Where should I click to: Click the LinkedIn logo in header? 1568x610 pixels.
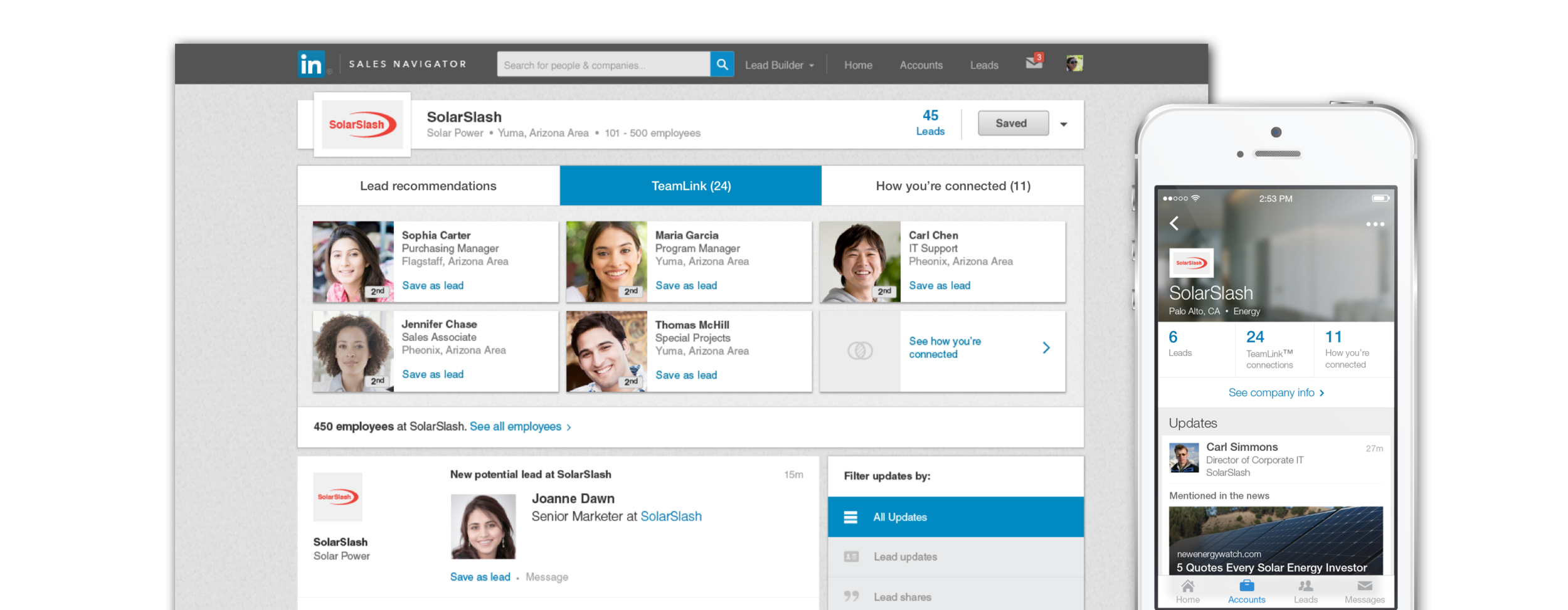(x=312, y=63)
